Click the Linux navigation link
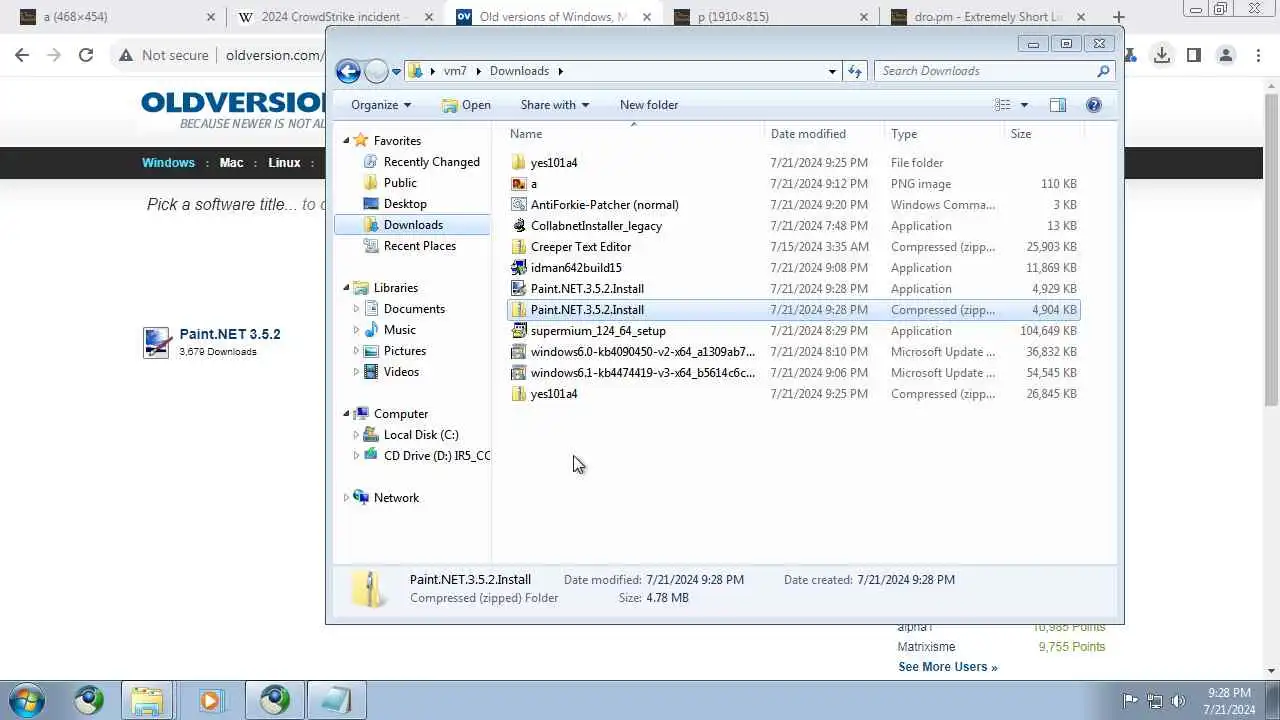The width and height of the screenshot is (1280, 720). 284,163
